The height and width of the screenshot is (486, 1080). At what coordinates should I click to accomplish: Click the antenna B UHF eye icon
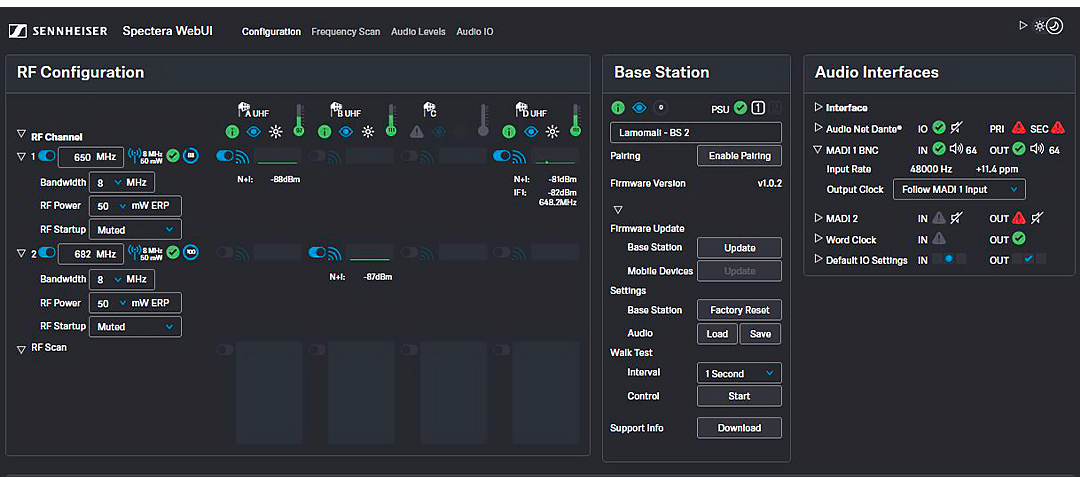[x=345, y=131]
